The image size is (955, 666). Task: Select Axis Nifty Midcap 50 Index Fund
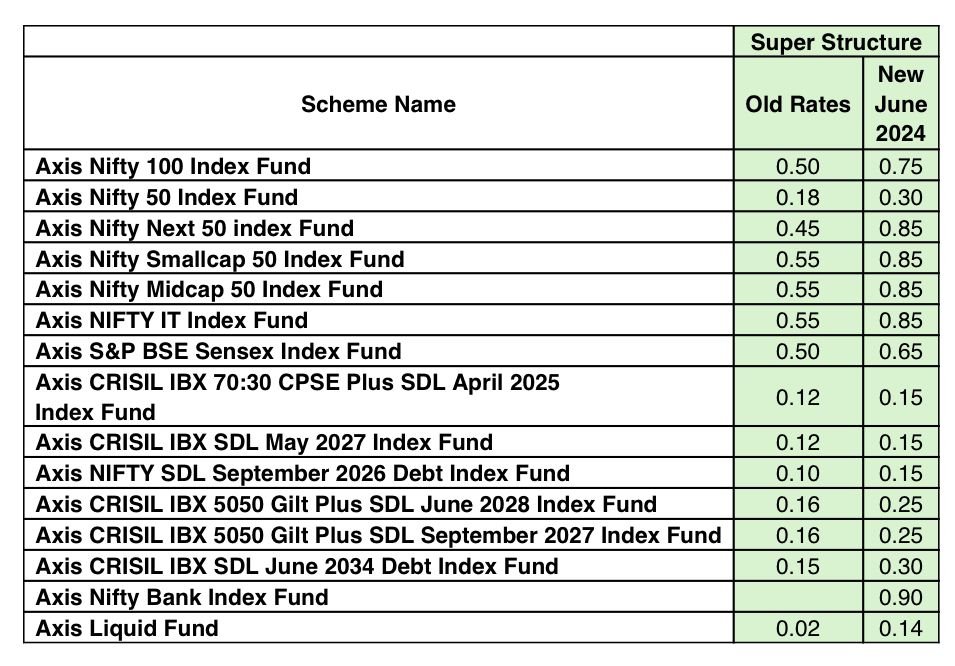coord(209,290)
